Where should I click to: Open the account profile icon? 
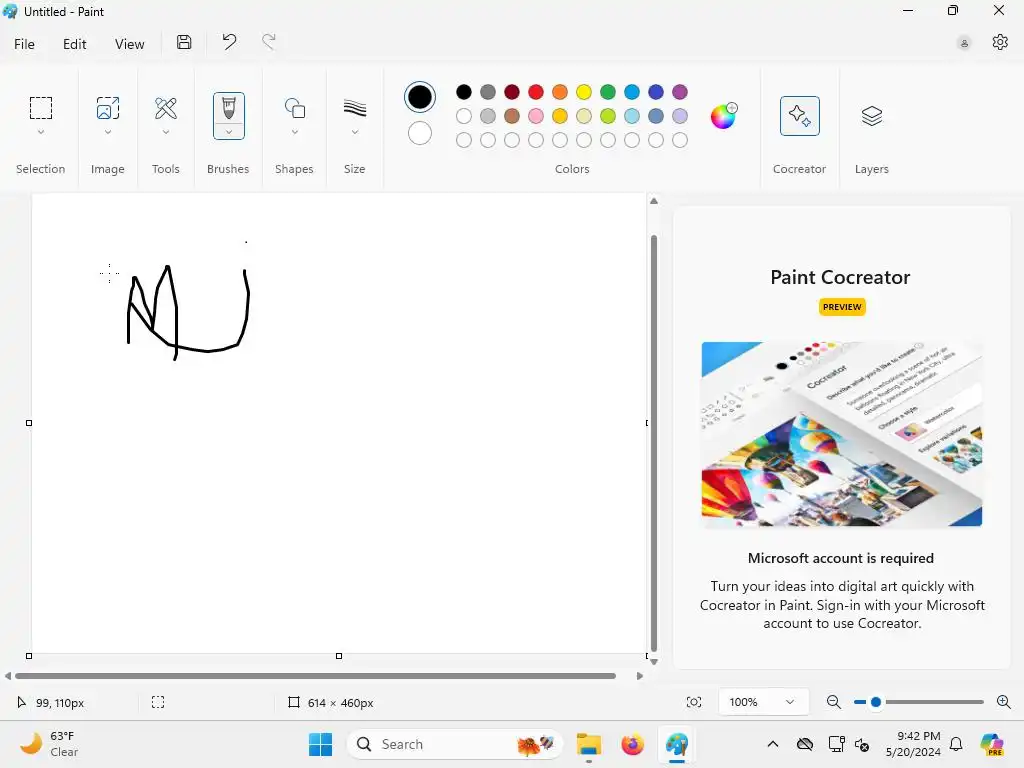[964, 43]
